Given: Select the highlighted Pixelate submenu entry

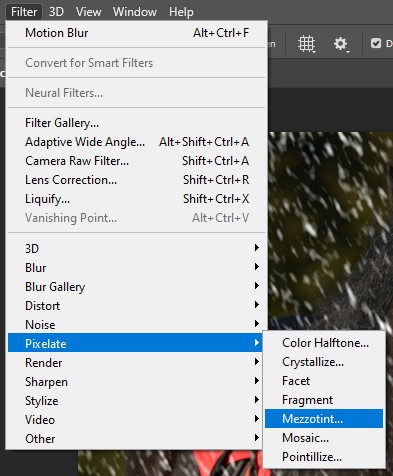Looking at the screenshot, I should pyautogui.click(x=135, y=344).
